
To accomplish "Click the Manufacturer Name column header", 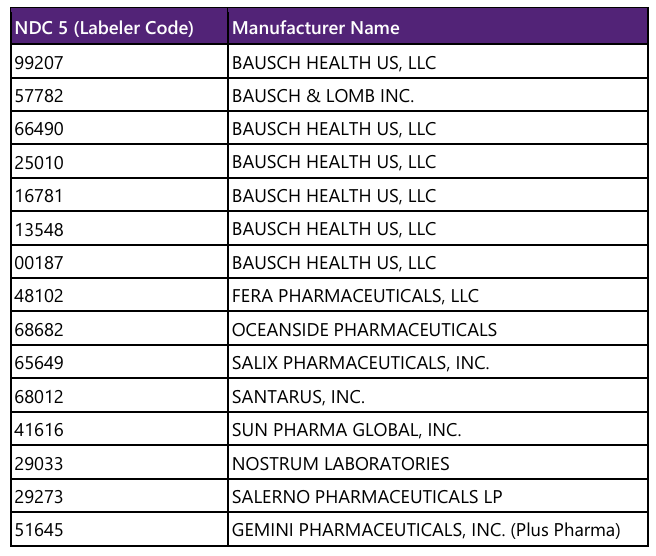I will pyautogui.click(x=316, y=28).
